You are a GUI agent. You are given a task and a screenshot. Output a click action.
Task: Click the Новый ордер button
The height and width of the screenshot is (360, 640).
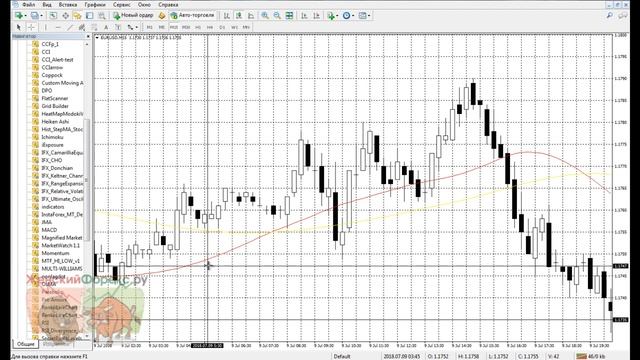coord(133,16)
